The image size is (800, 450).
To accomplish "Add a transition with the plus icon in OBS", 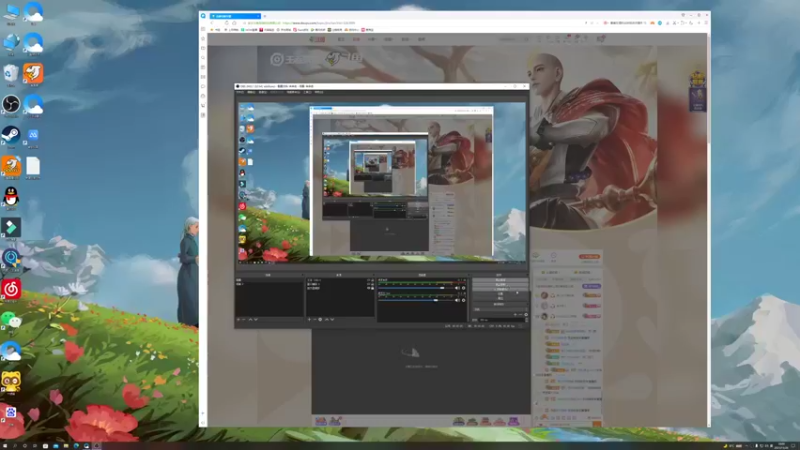I will pyautogui.click(x=515, y=314).
